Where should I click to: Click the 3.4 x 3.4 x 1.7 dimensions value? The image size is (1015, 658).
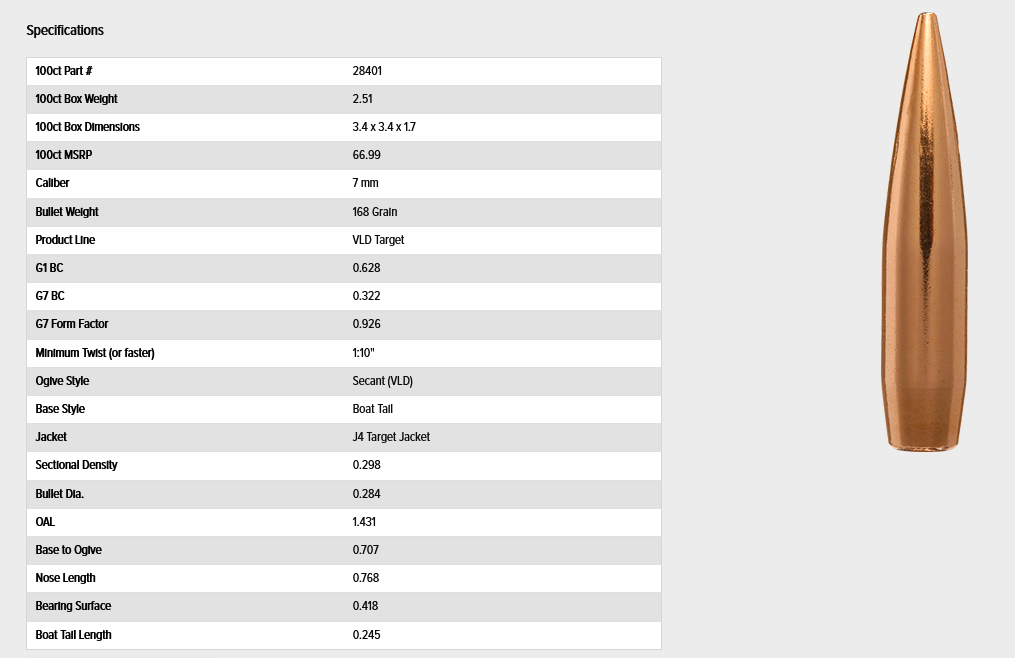point(384,127)
